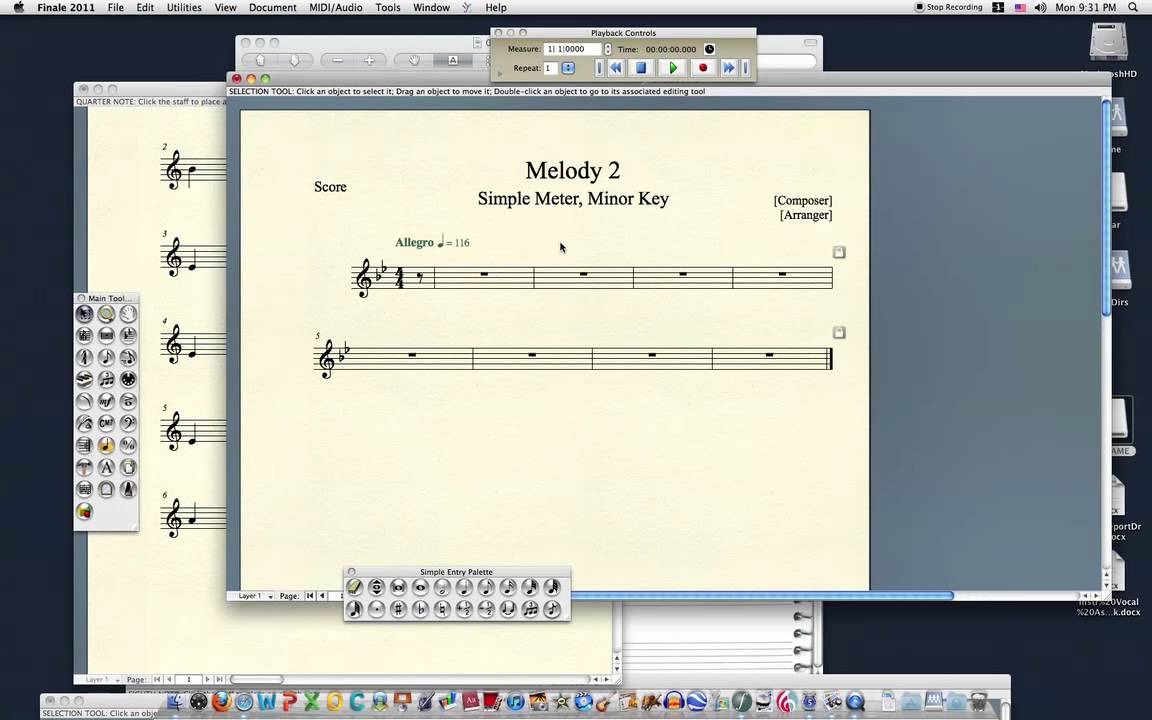Pick the Resize (%) tool in Main Tool palette
The width and height of the screenshot is (1152, 720).
[129, 445]
